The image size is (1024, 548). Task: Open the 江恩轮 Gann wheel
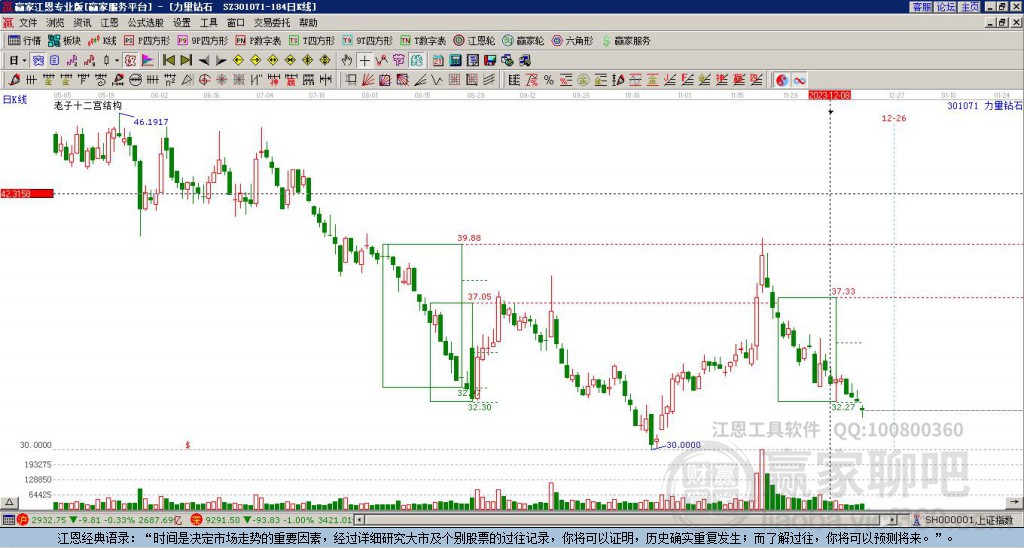click(x=474, y=40)
